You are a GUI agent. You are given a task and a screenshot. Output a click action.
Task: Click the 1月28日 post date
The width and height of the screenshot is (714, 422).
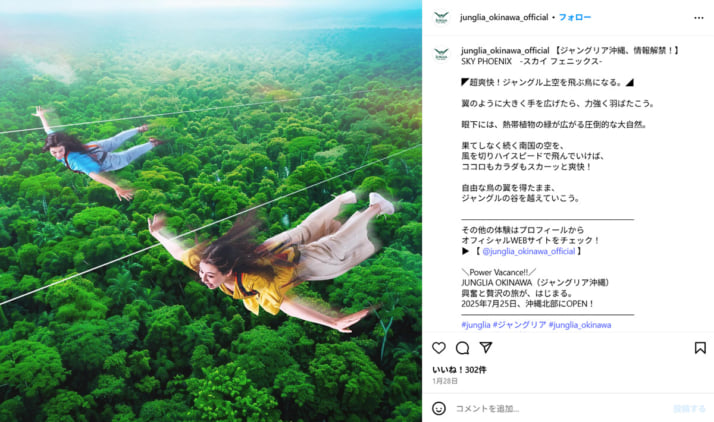[x=444, y=381]
